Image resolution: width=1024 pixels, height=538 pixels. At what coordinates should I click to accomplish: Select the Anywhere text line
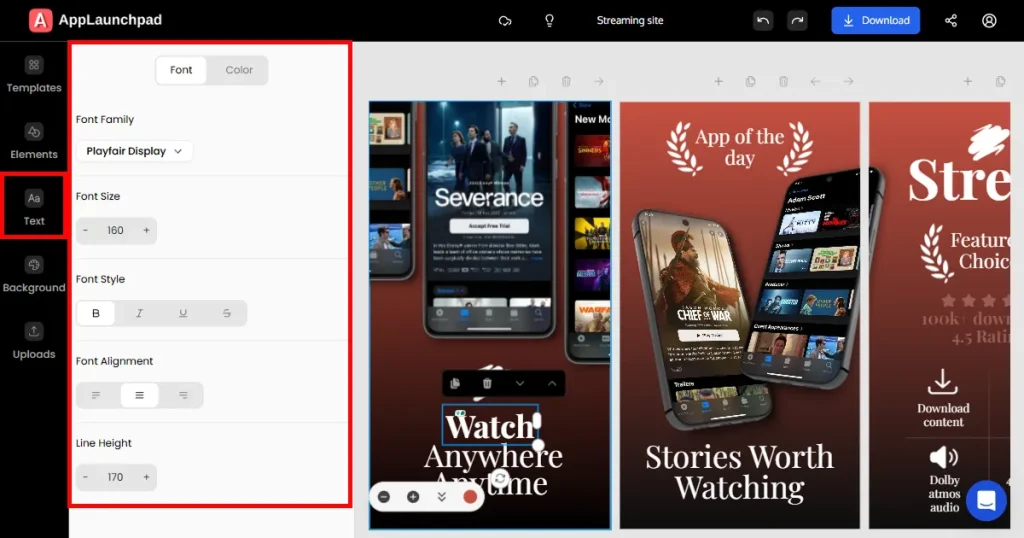(493, 456)
